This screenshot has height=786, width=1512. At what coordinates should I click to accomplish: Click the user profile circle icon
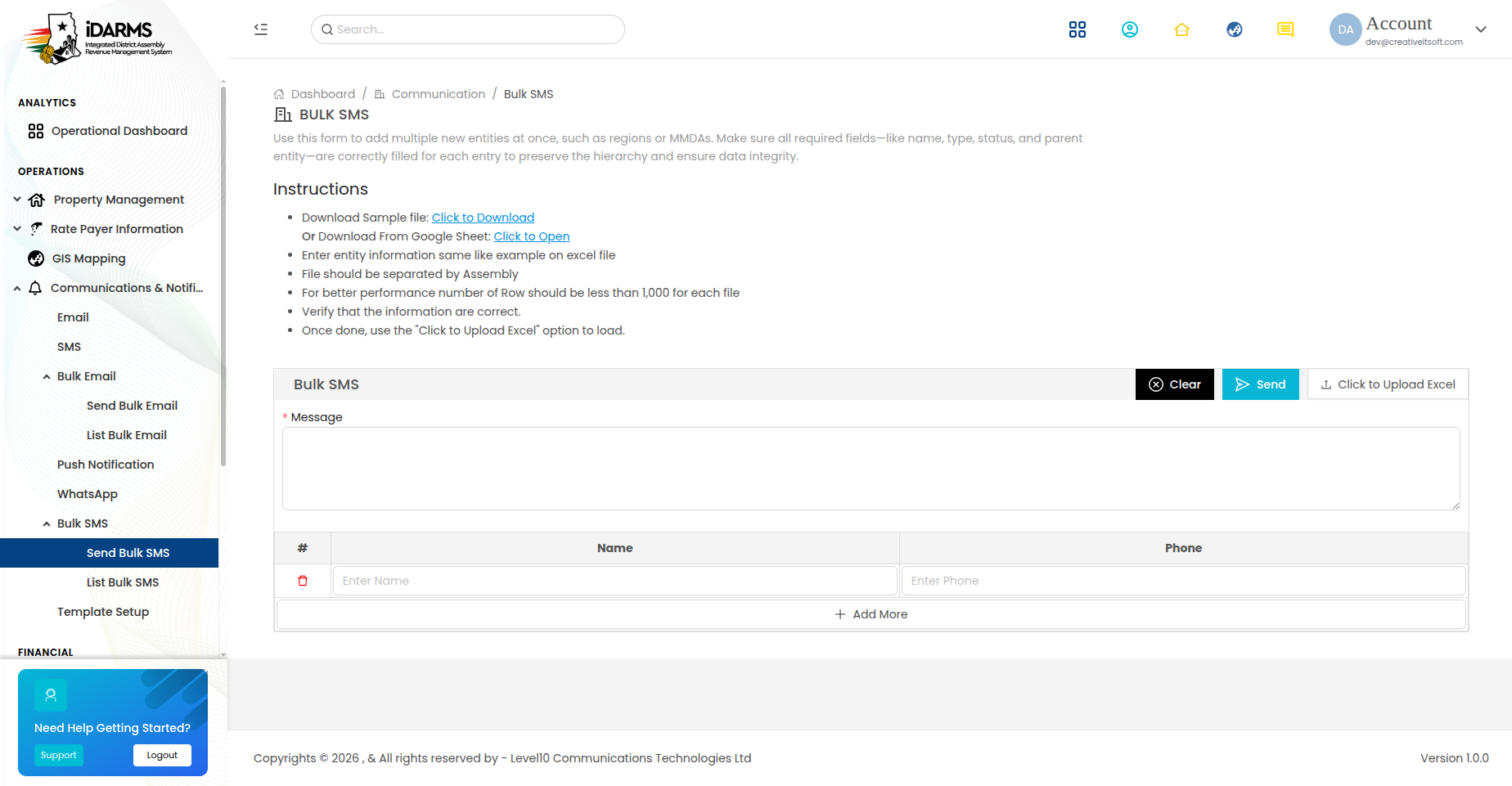tap(1130, 29)
